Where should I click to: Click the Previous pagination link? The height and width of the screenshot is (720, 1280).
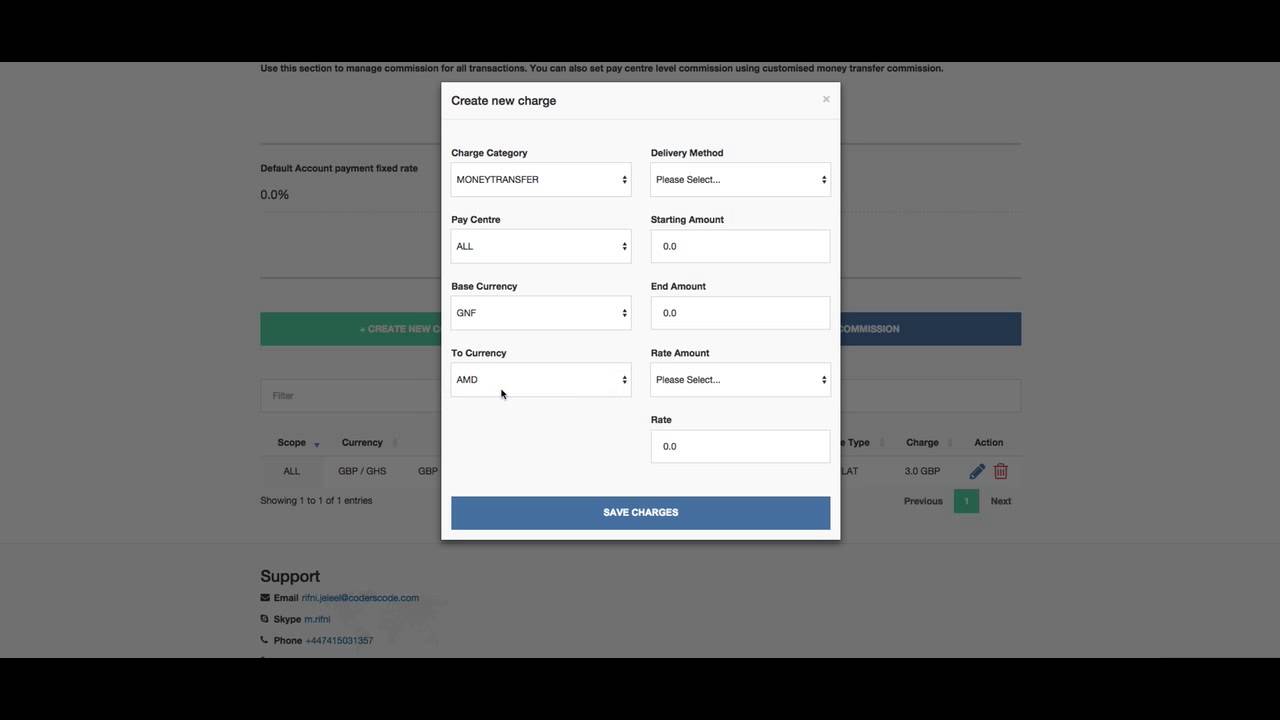(923, 501)
